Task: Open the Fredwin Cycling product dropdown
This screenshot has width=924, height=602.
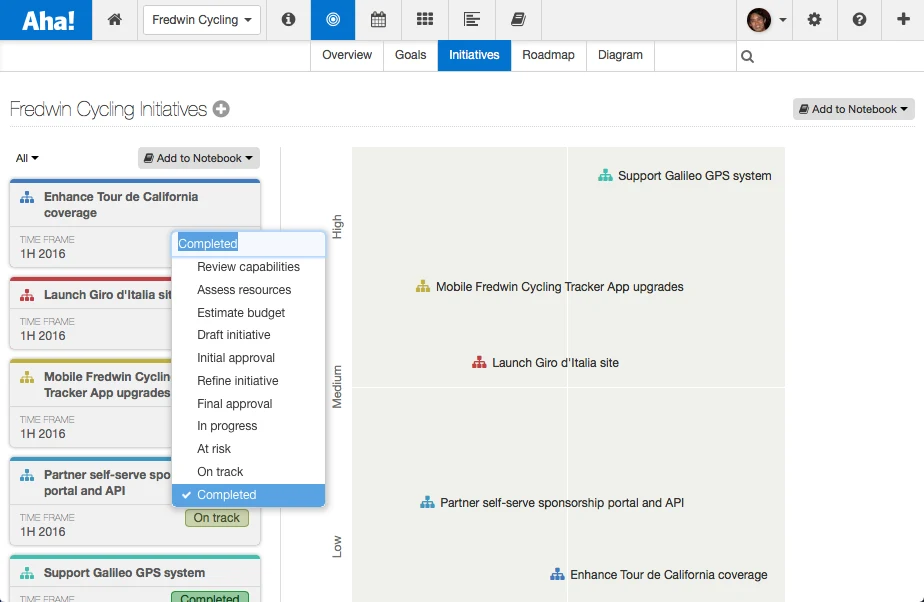Action: pyautogui.click(x=202, y=20)
